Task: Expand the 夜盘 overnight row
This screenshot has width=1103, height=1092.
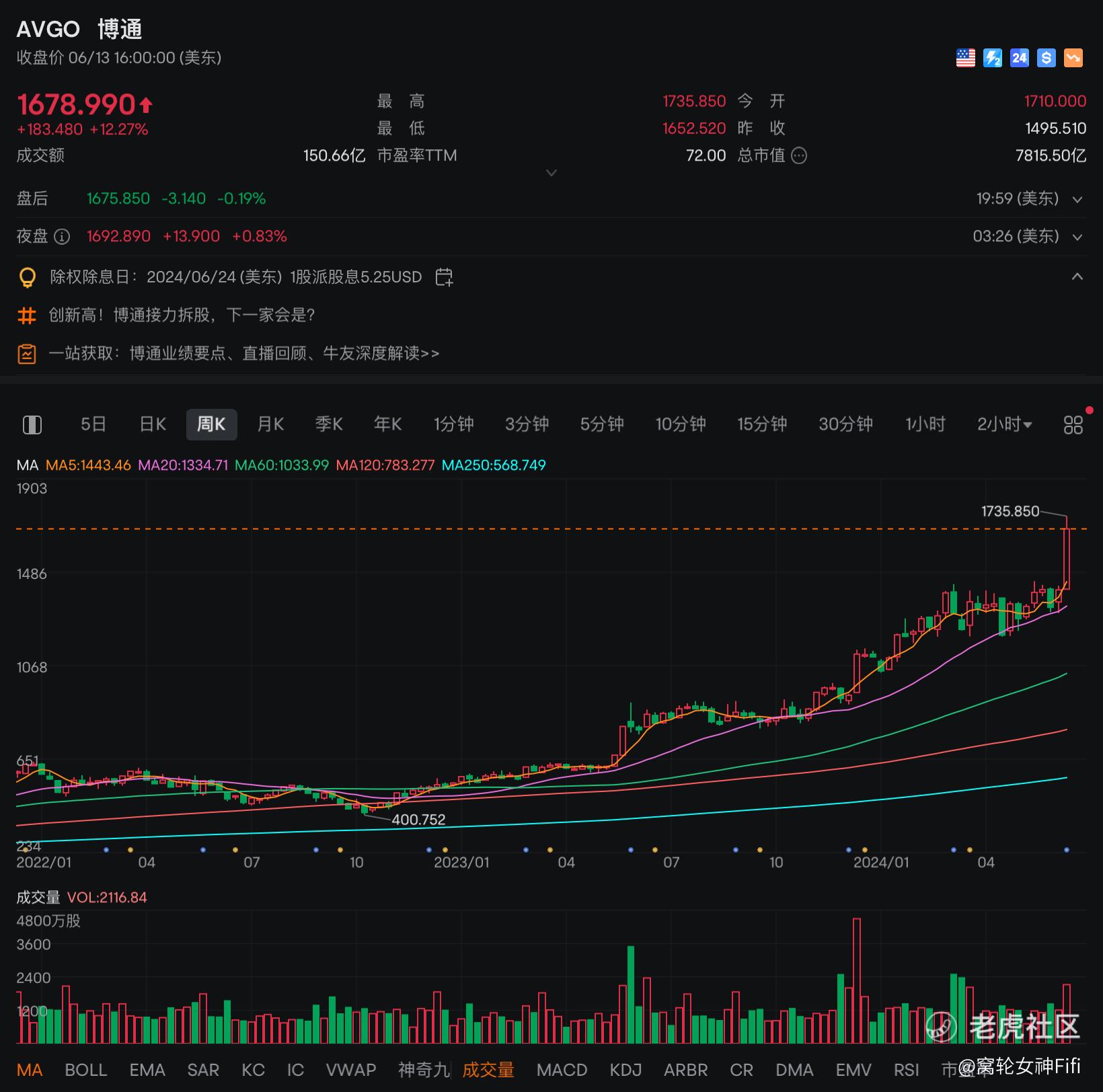Action: [1077, 237]
